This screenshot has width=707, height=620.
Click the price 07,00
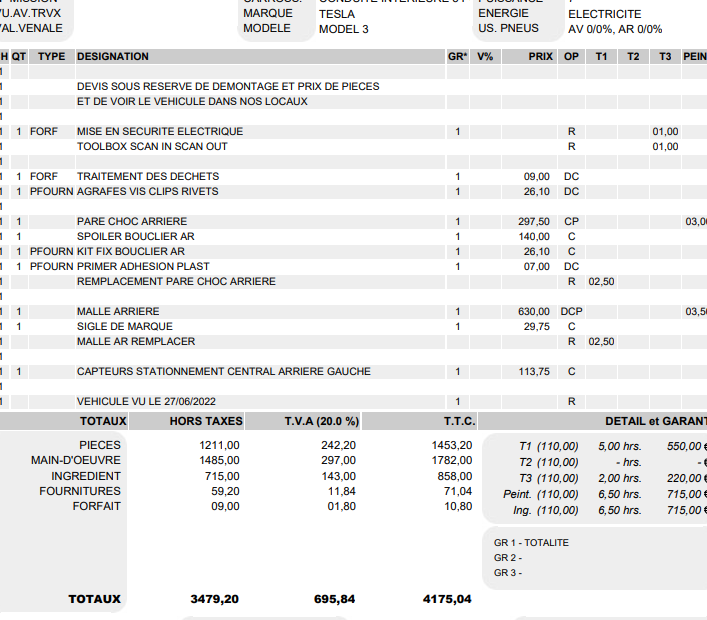point(537,266)
